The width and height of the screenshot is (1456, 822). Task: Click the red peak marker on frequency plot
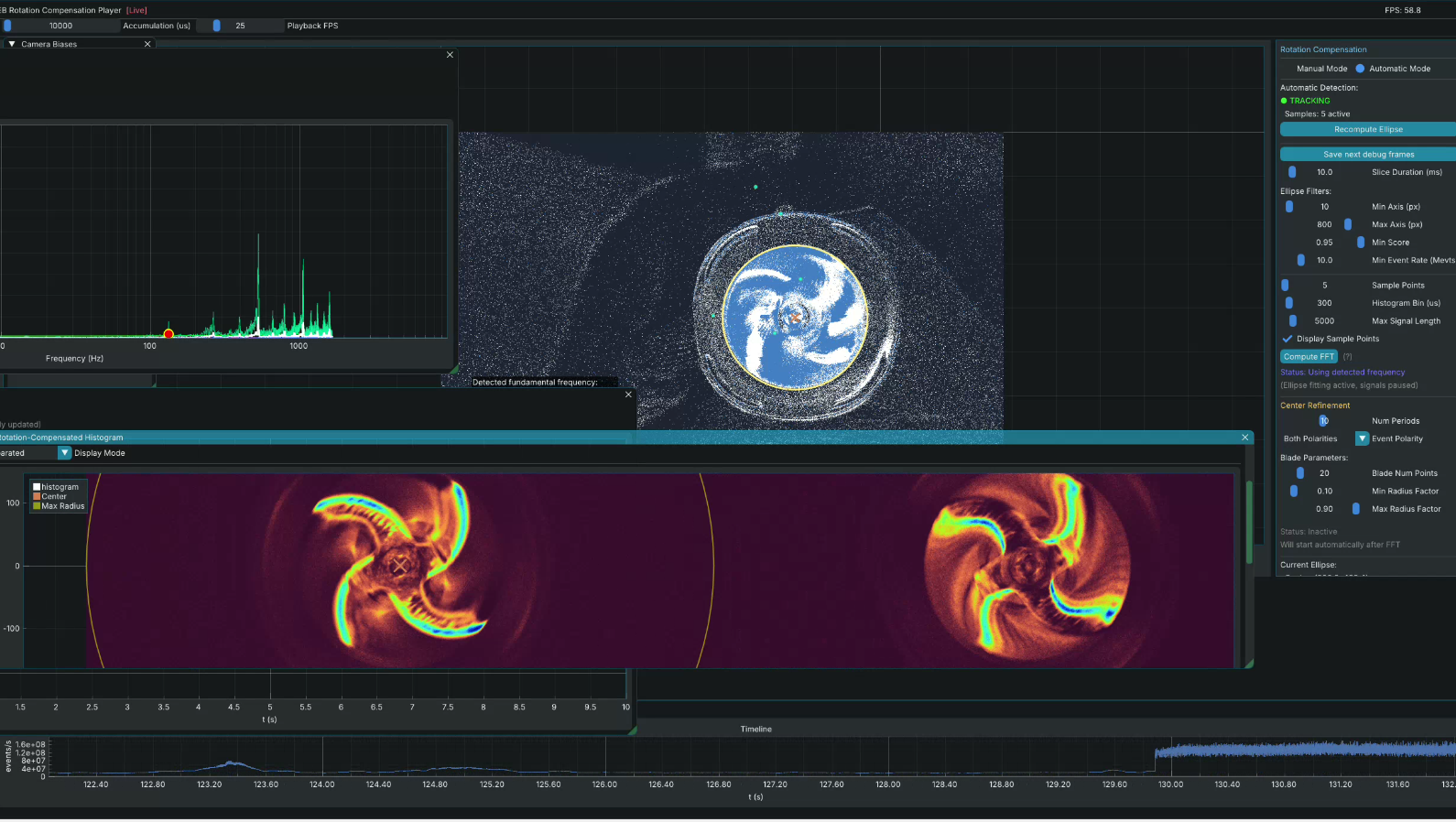click(168, 334)
